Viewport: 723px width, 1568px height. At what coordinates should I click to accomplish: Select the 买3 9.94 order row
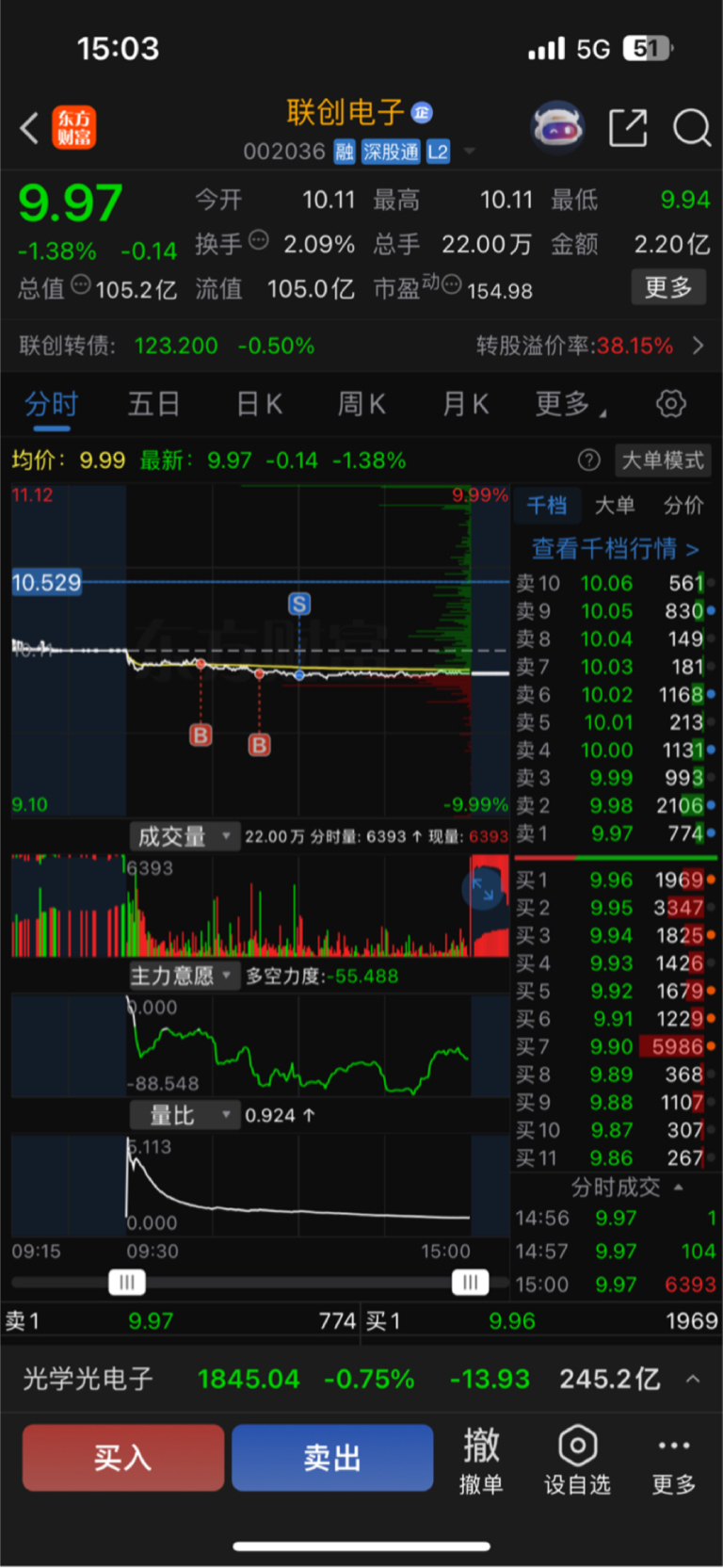[x=616, y=936]
